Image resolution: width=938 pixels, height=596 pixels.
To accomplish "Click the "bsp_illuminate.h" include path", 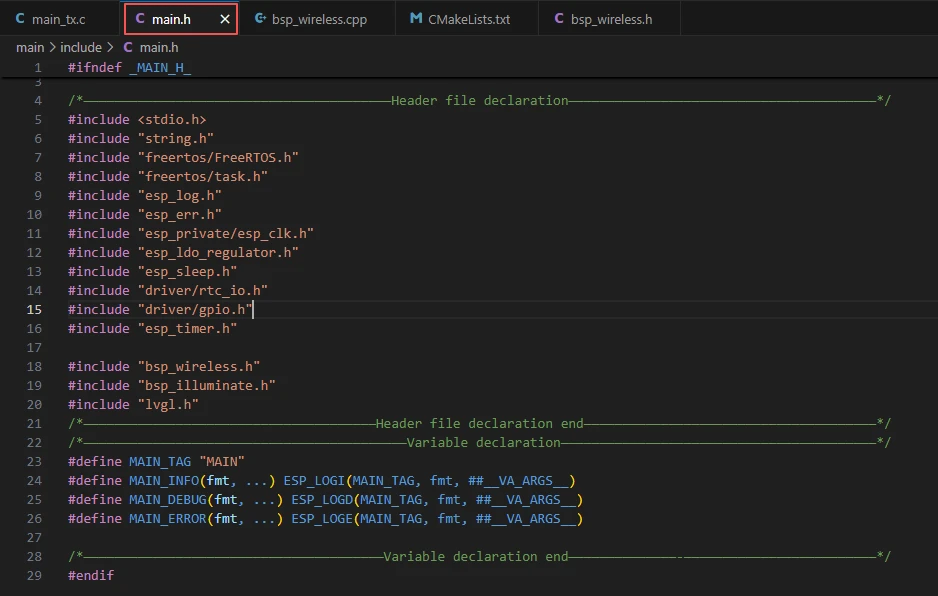I will tap(206, 386).
